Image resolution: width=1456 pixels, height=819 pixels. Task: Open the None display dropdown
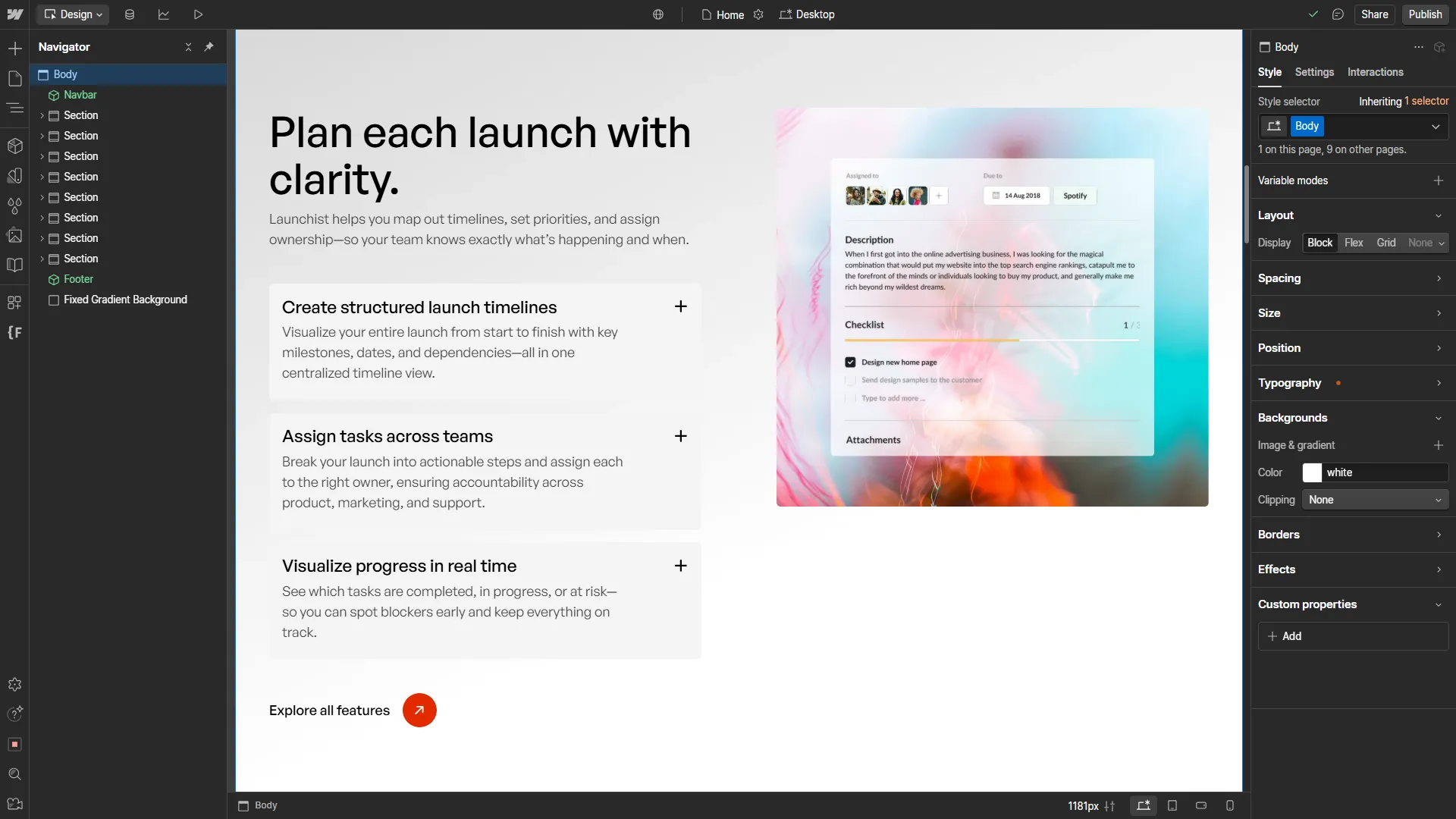click(1426, 243)
